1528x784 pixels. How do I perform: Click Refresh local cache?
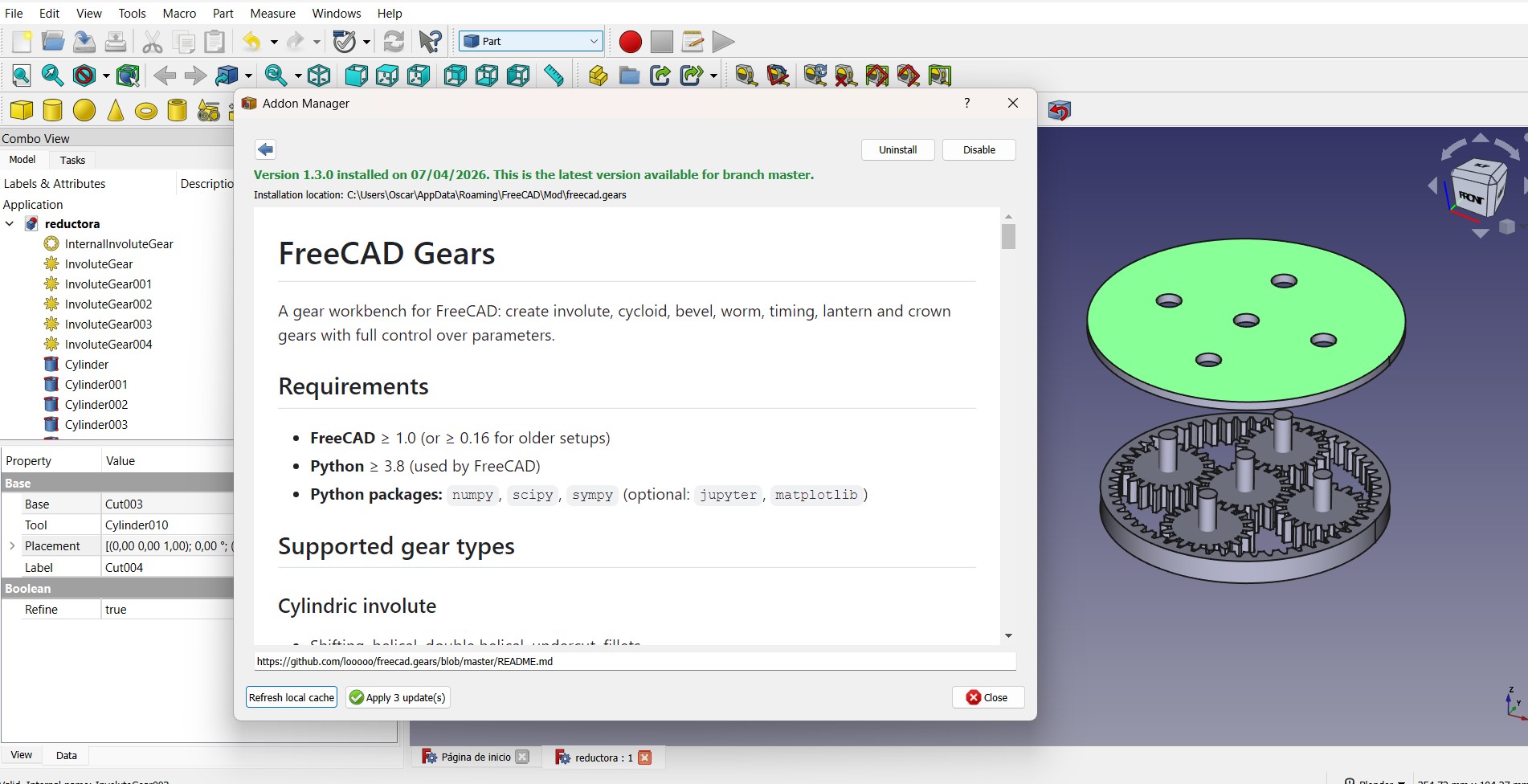(292, 697)
